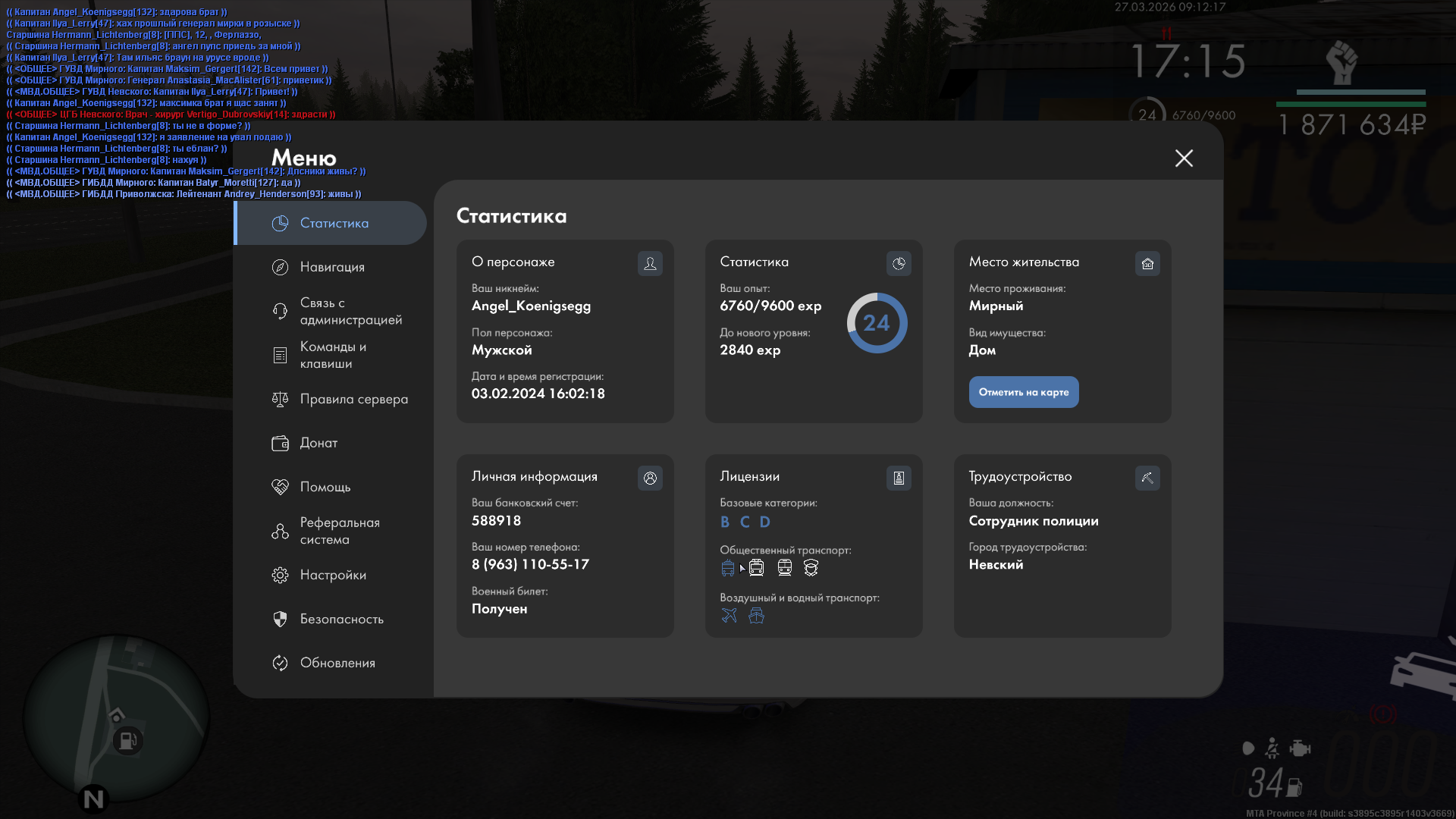Open the Настройки menu item
This screenshot has height=819, width=1456.
333,575
